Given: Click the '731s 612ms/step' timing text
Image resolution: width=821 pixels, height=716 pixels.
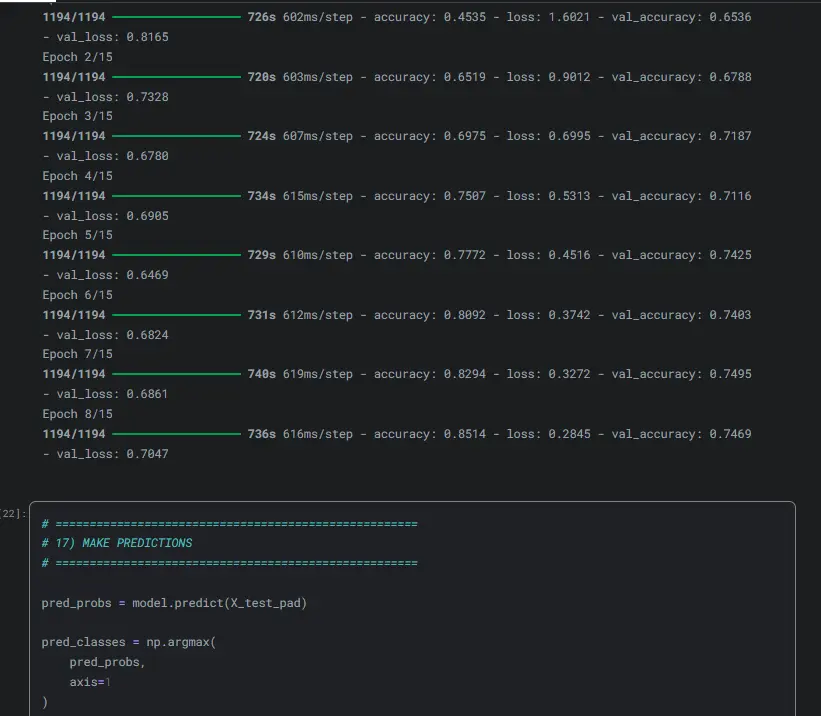Looking at the screenshot, I should (x=300, y=315).
